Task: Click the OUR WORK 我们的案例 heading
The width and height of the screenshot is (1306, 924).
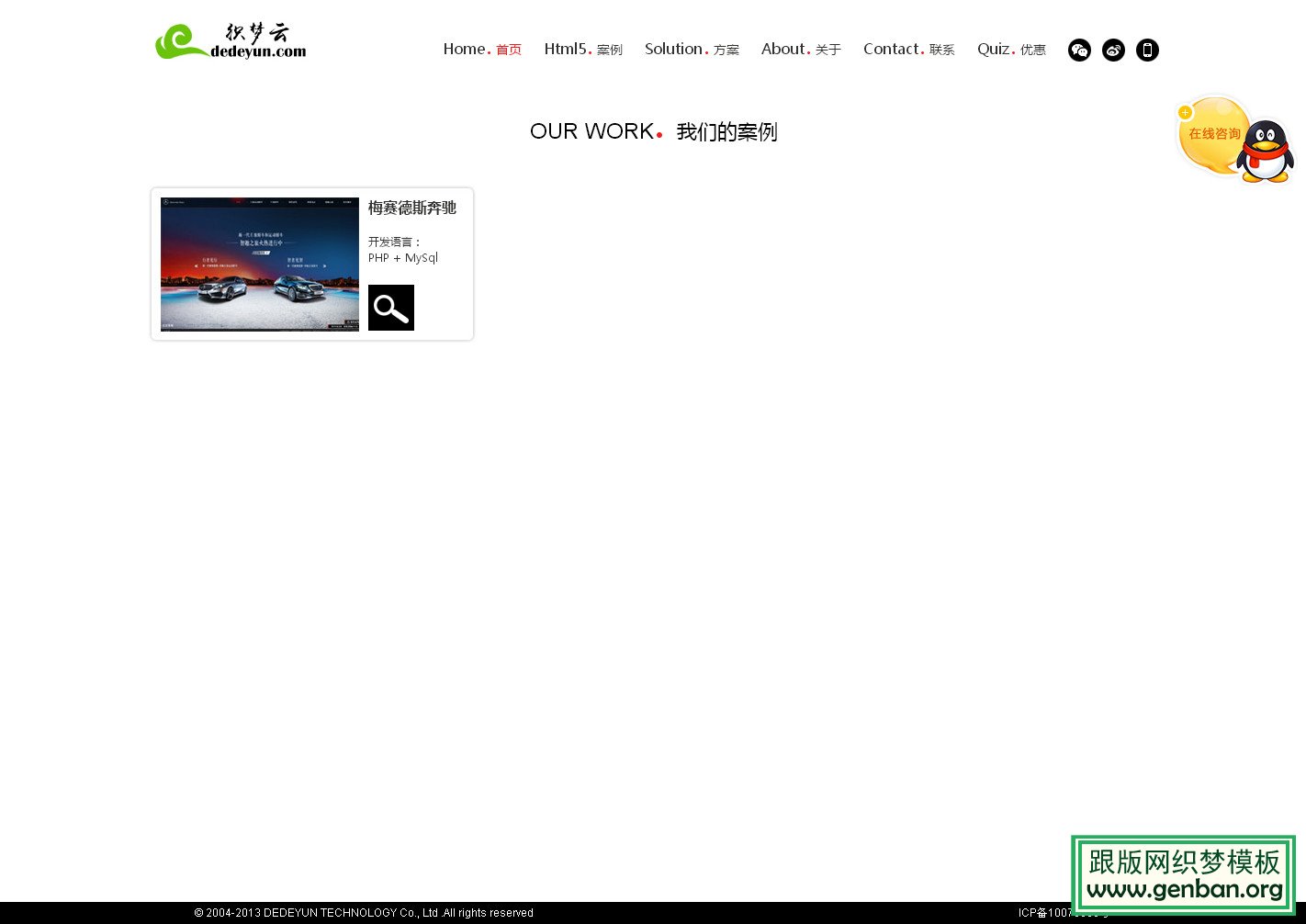Action: (653, 132)
